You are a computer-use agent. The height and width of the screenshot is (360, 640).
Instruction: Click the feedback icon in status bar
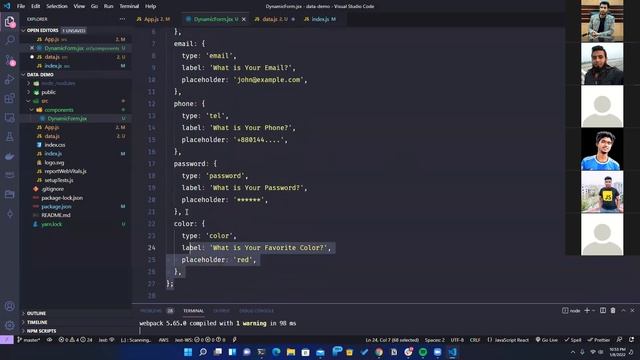[x=620, y=340]
